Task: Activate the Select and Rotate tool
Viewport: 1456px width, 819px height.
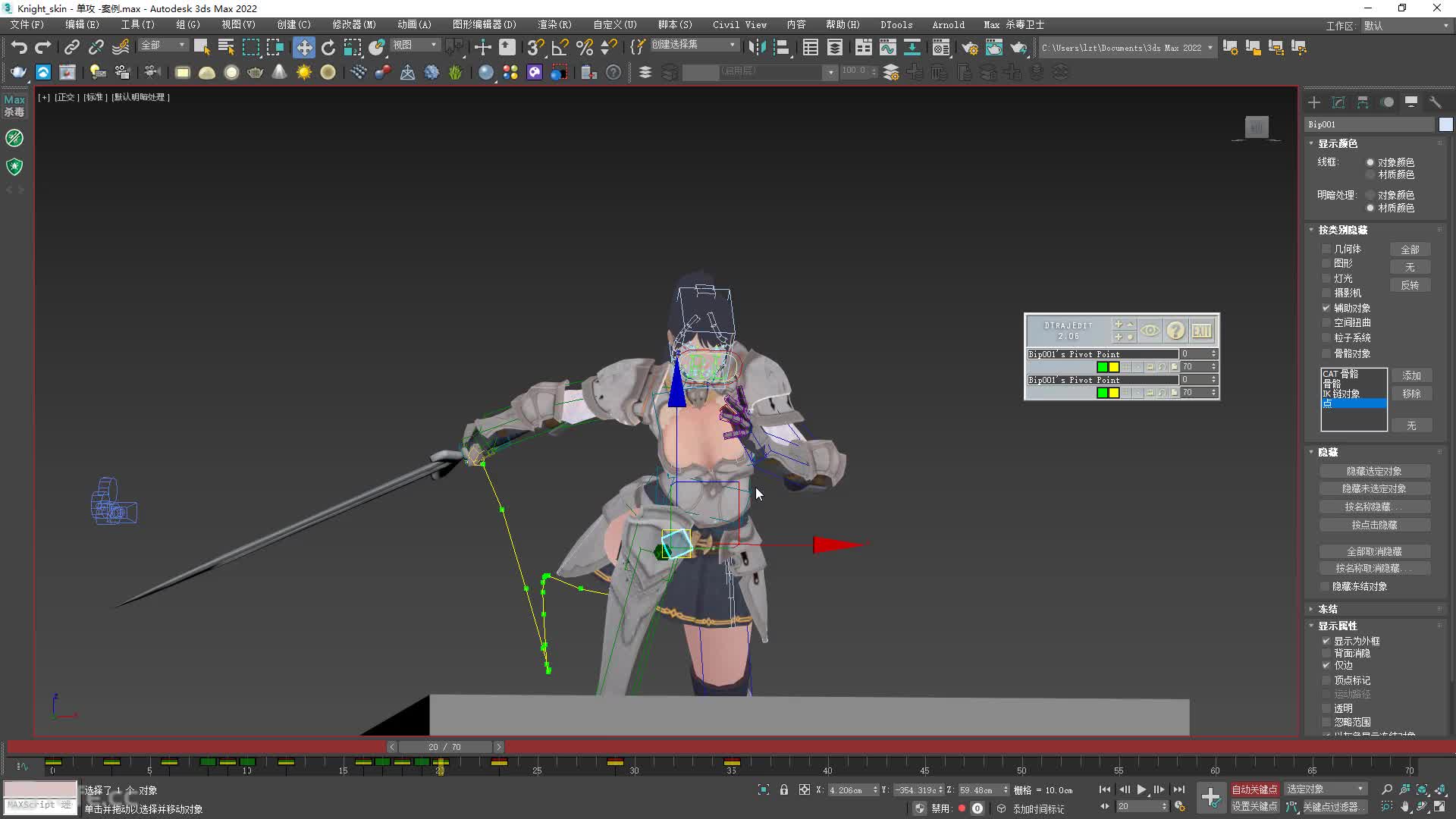Action: (x=328, y=47)
